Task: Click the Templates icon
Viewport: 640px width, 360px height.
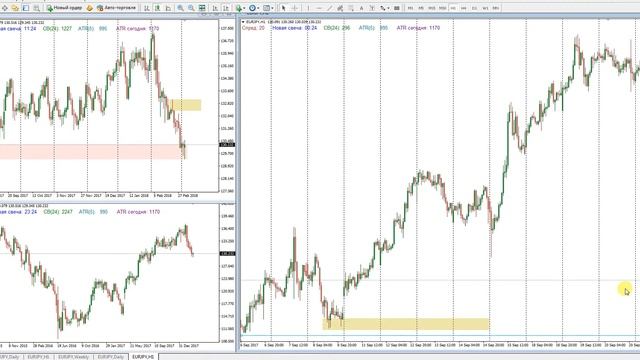Action: pyautogui.click(x=266, y=8)
